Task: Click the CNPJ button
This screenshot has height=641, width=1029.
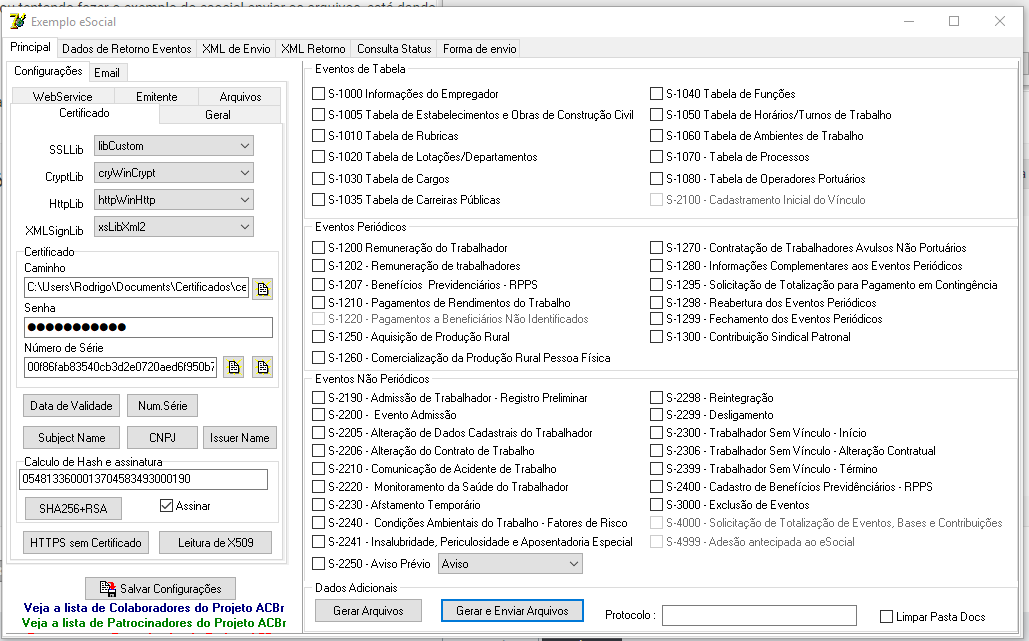Action: pos(162,438)
